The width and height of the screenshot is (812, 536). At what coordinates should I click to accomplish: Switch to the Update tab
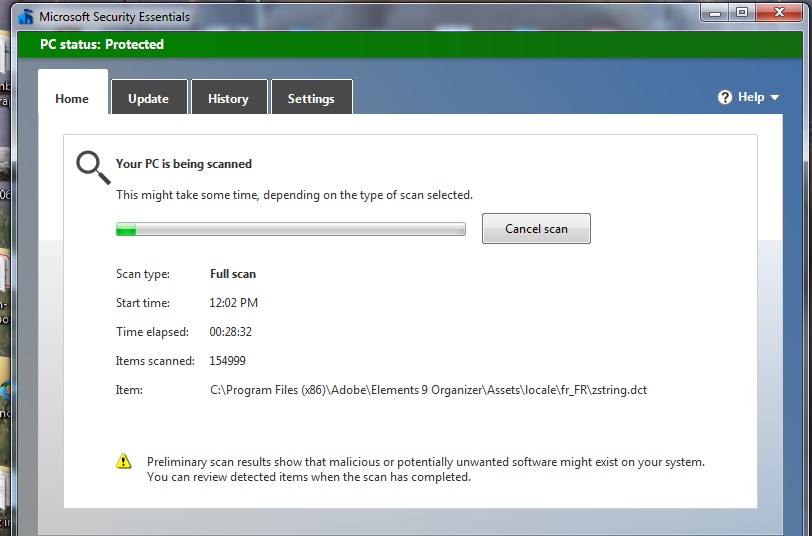(x=149, y=98)
